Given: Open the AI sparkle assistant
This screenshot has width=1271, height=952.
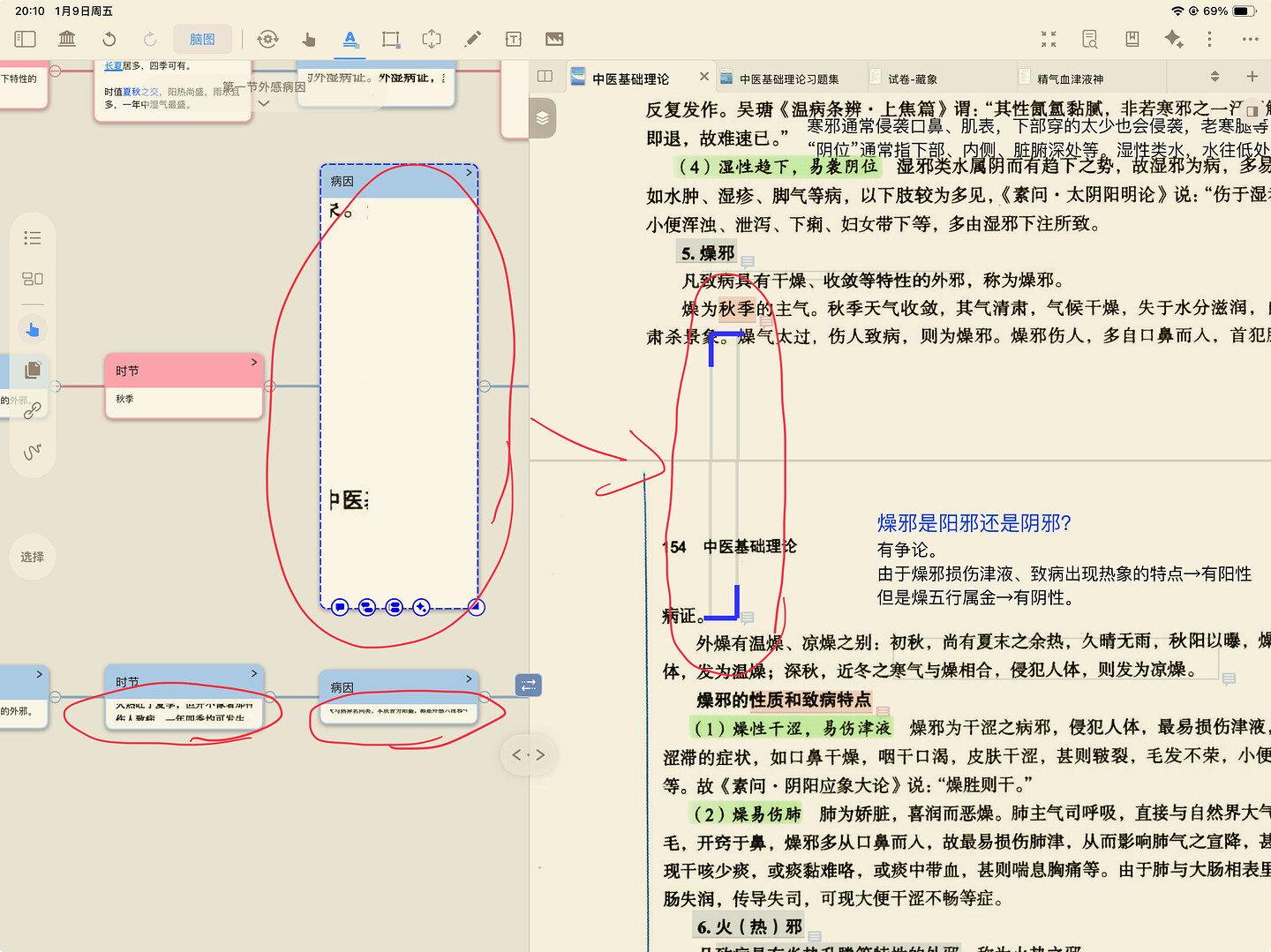Looking at the screenshot, I should [x=1173, y=39].
